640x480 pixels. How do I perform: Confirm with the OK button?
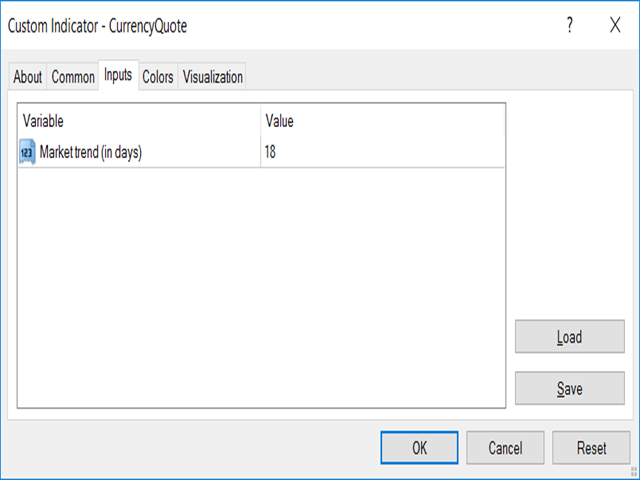(420, 448)
